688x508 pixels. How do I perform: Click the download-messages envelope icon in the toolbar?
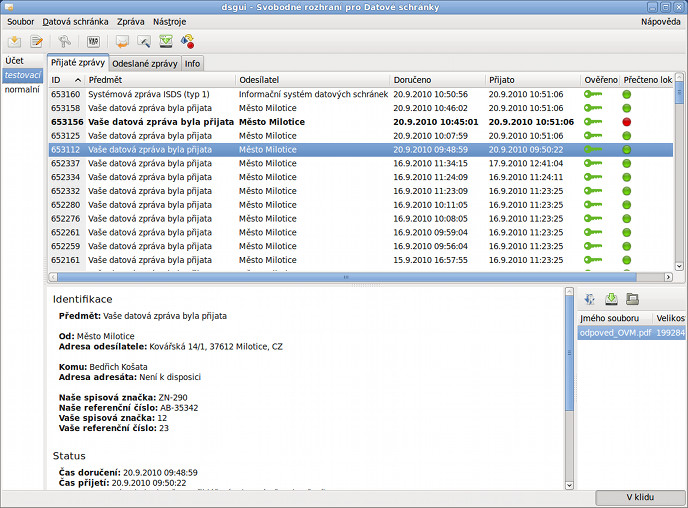15,41
